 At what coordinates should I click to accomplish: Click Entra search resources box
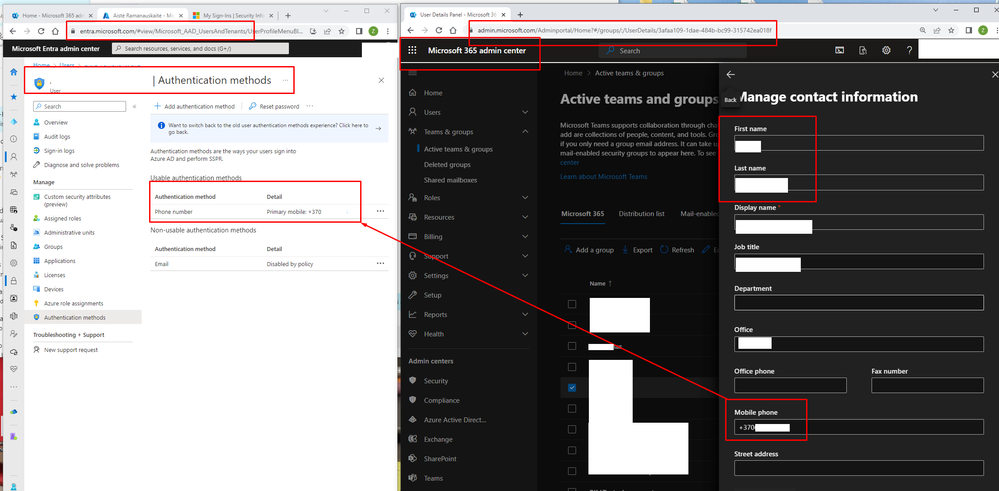pyautogui.click(x=201, y=48)
